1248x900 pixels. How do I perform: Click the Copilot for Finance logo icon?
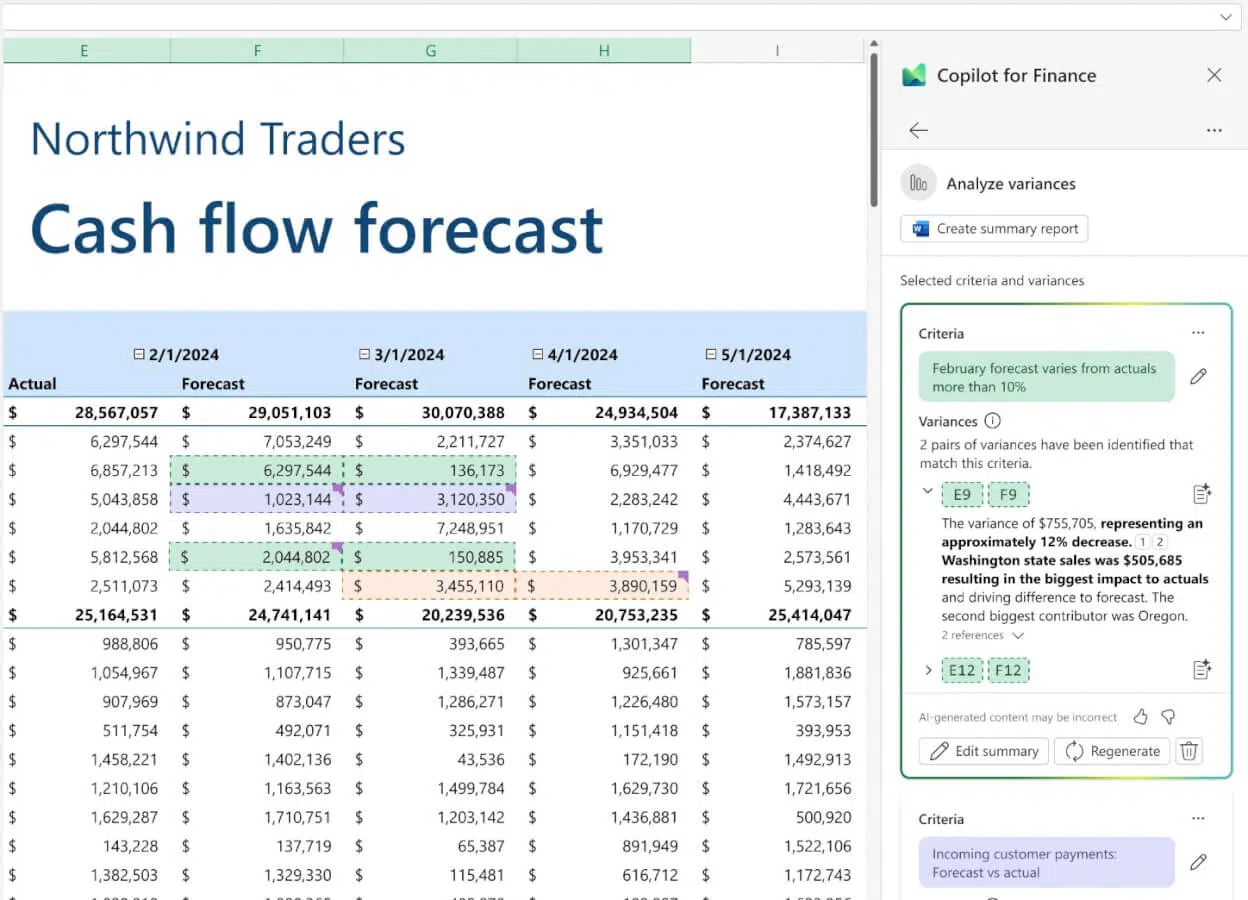(x=914, y=76)
